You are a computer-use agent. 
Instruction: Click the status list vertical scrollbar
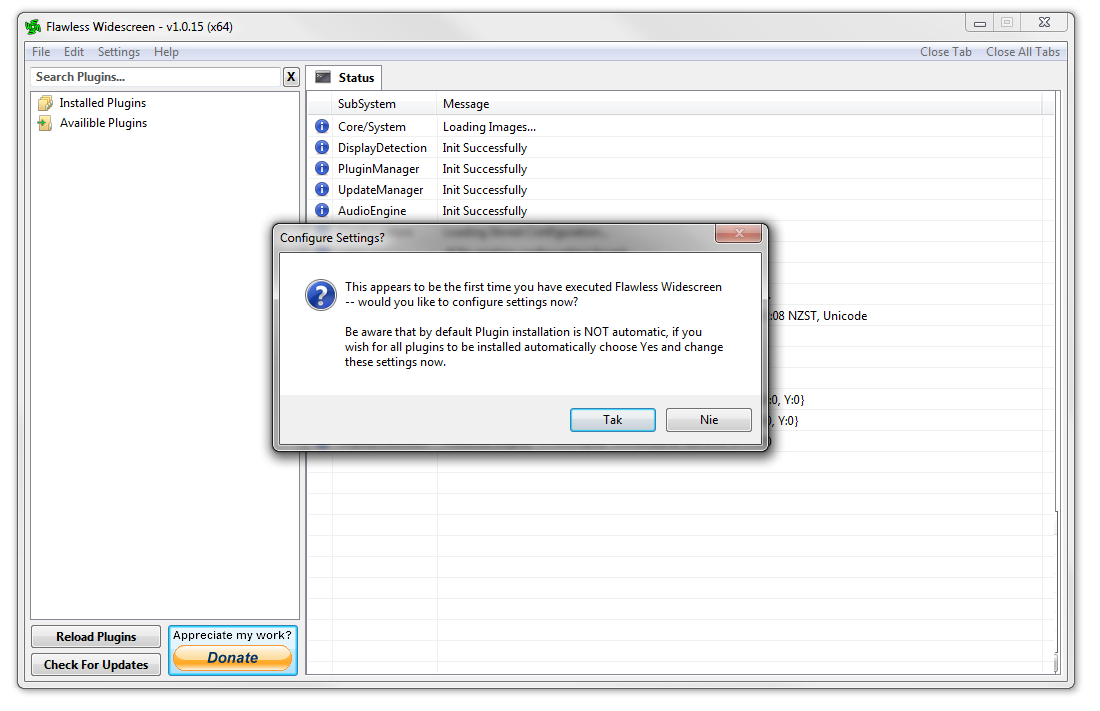click(1057, 383)
